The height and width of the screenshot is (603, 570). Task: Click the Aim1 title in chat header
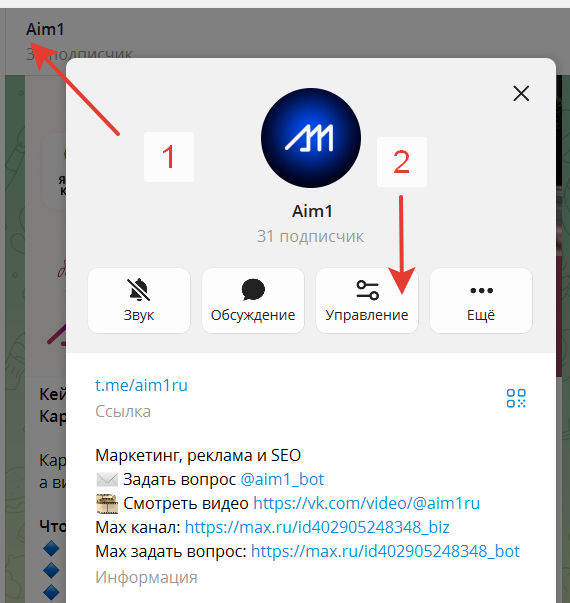[x=45, y=29]
